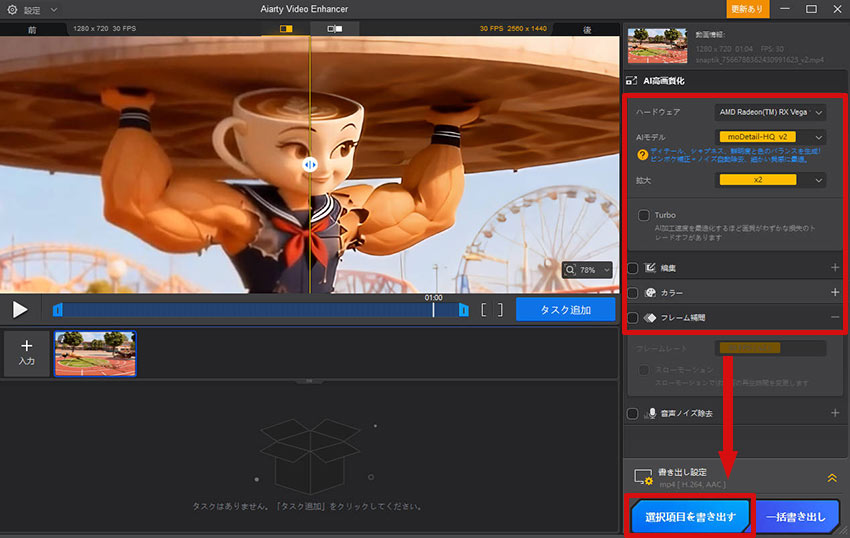Click the 前 before label tab
The height and width of the screenshot is (538, 850).
33,29
